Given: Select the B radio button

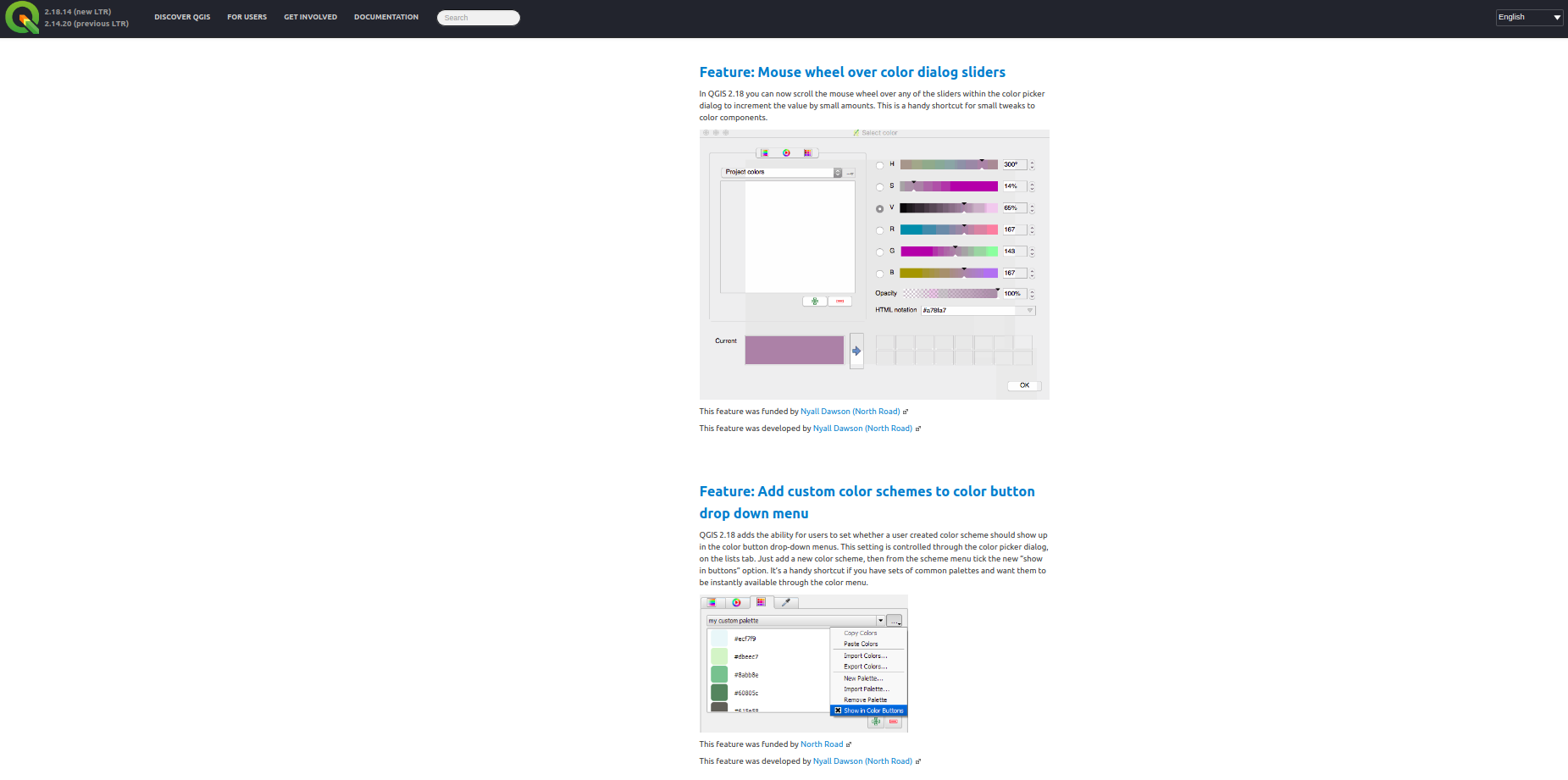Looking at the screenshot, I should (x=879, y=274).
